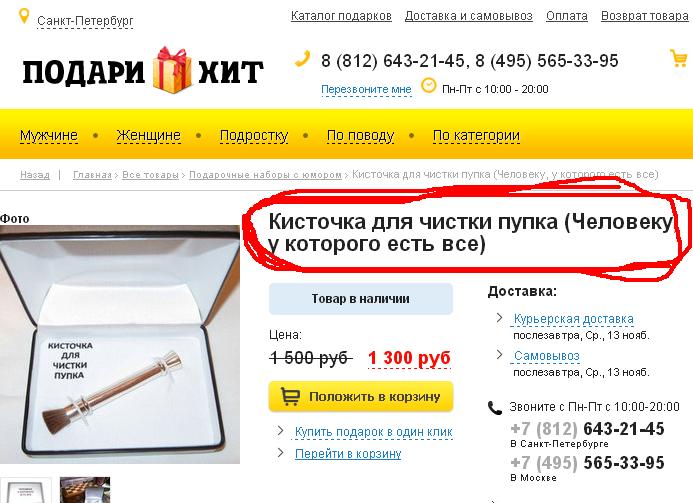Viewport: 693px width, 503px height.
Task: Expand the arrow beside Самовывоз
Action: pyautogui.click(x=499, y=354)
